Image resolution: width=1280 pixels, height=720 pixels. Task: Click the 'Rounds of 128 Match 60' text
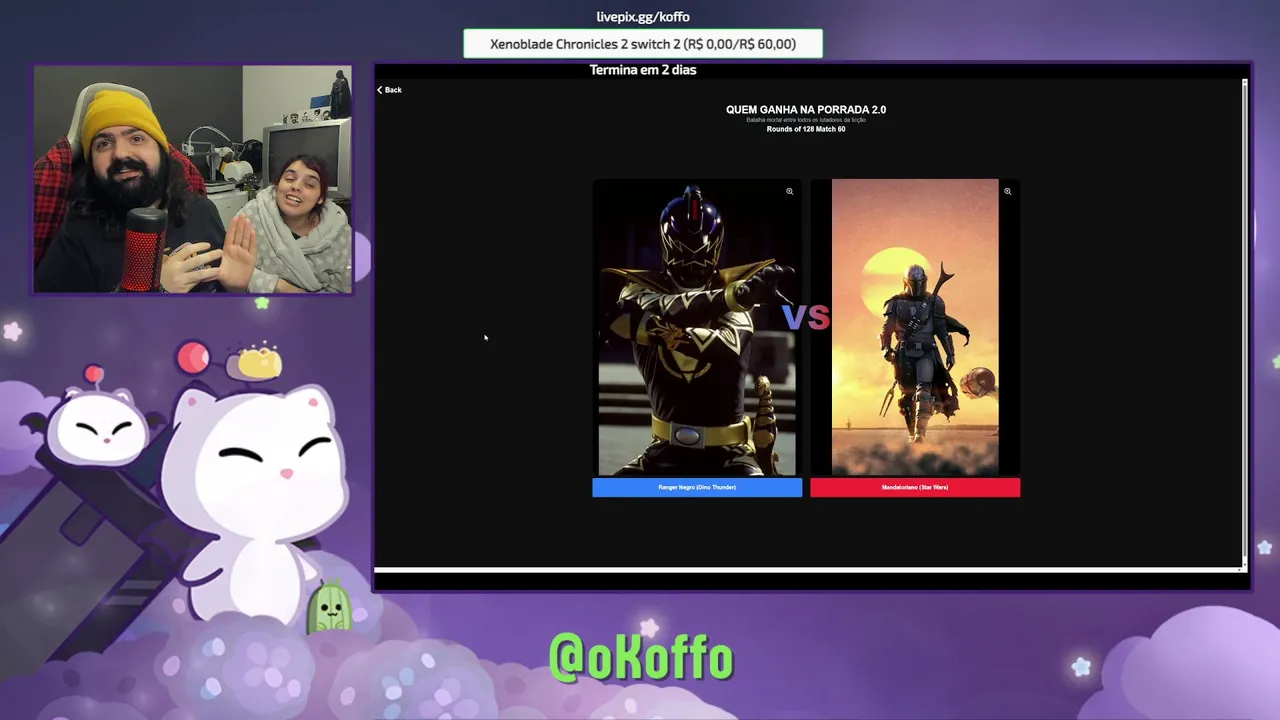pyautogui.click(x=806, y=129)
